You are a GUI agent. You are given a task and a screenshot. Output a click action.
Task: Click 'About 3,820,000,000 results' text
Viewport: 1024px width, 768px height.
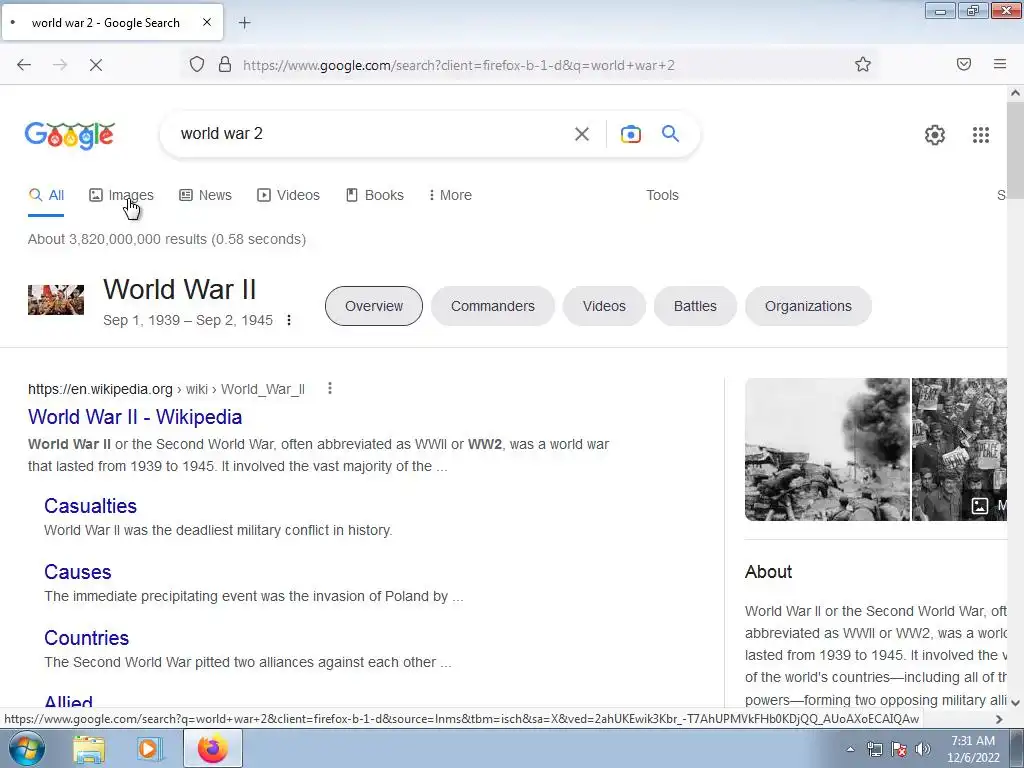tap(117, 239)
